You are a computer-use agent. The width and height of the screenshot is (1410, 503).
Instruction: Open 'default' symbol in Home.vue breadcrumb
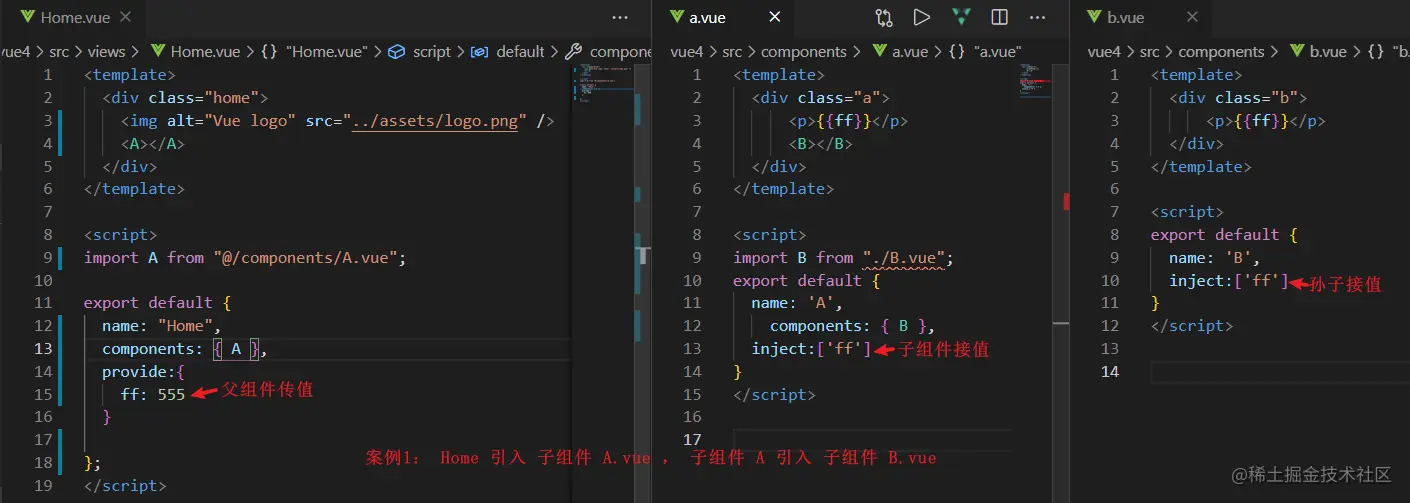(x=508, y=52)
